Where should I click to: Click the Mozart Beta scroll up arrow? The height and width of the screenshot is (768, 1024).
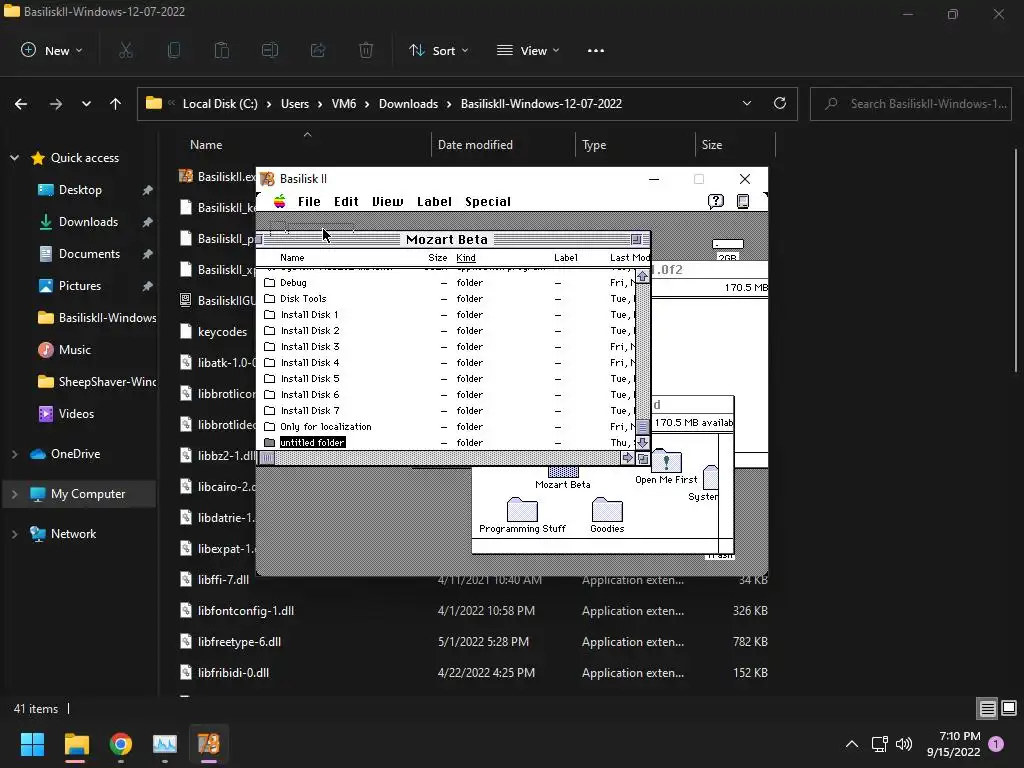[643, 277]
